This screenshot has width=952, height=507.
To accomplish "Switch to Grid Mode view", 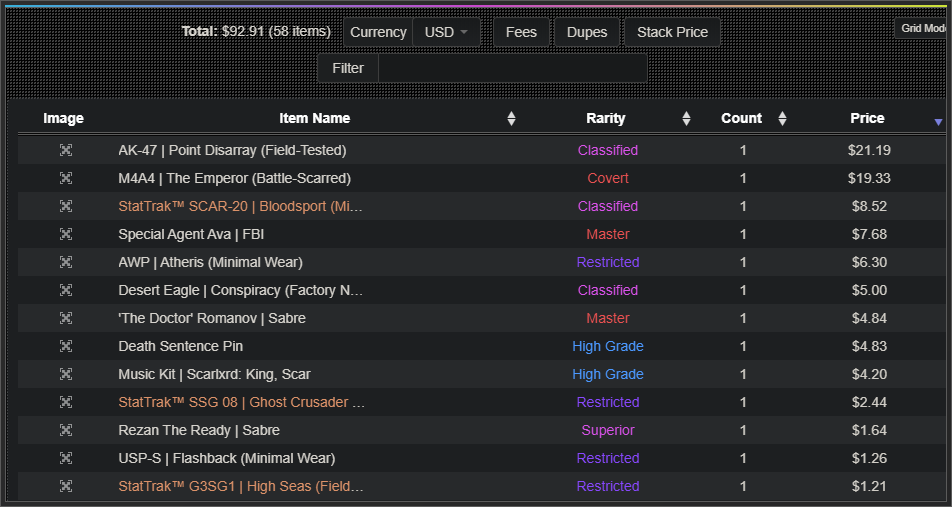I will click(x=922, y=28).
